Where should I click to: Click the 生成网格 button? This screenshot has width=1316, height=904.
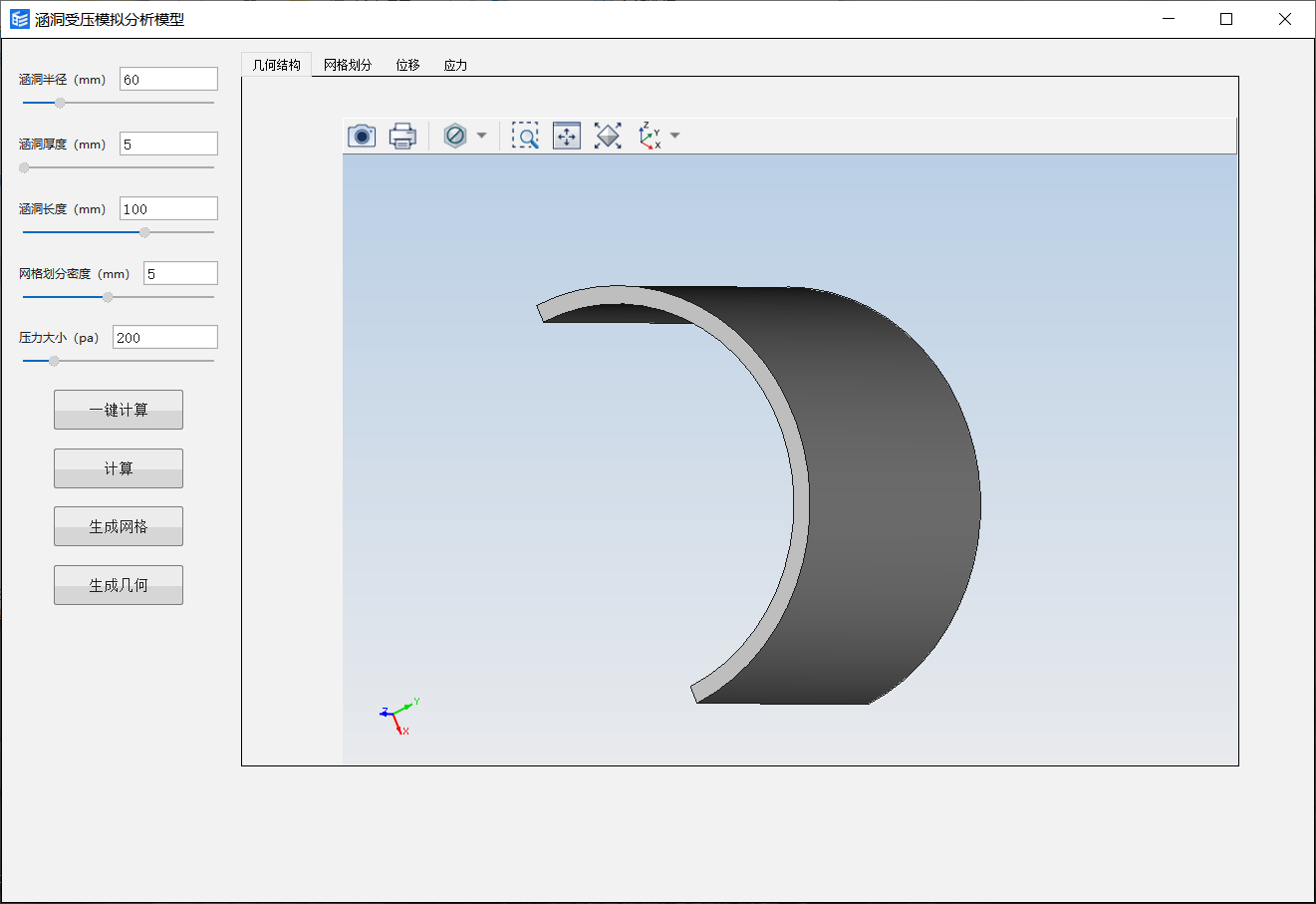(x=119, y=526)
